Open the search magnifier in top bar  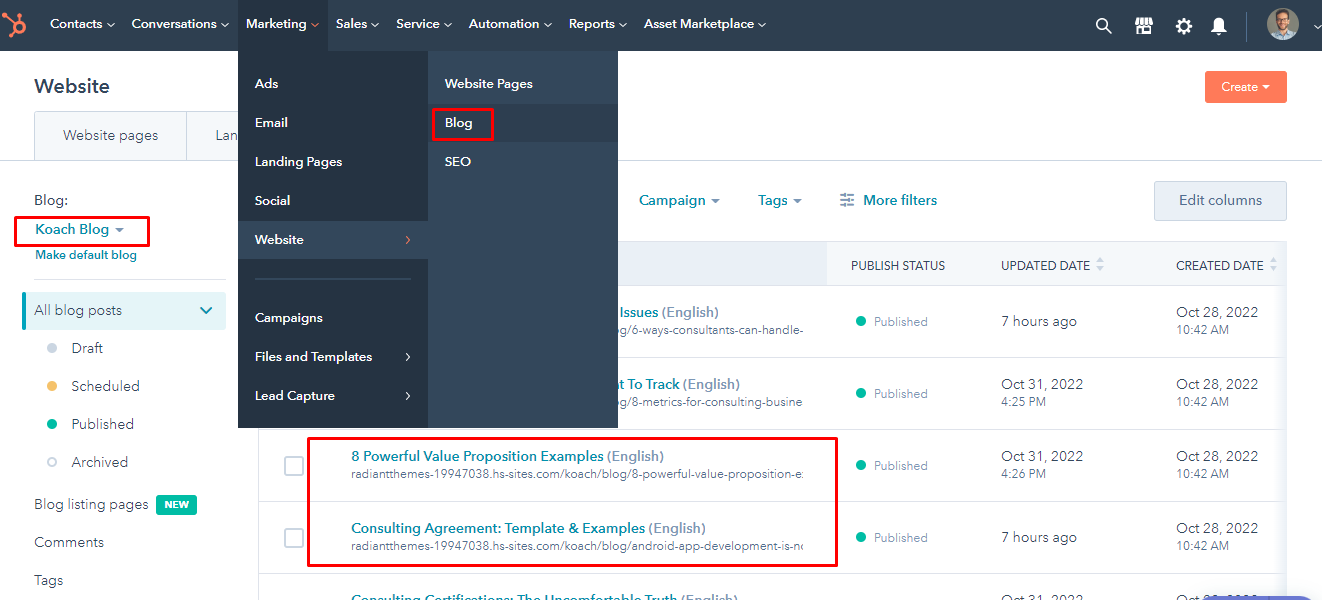(x=1104, y=26)
